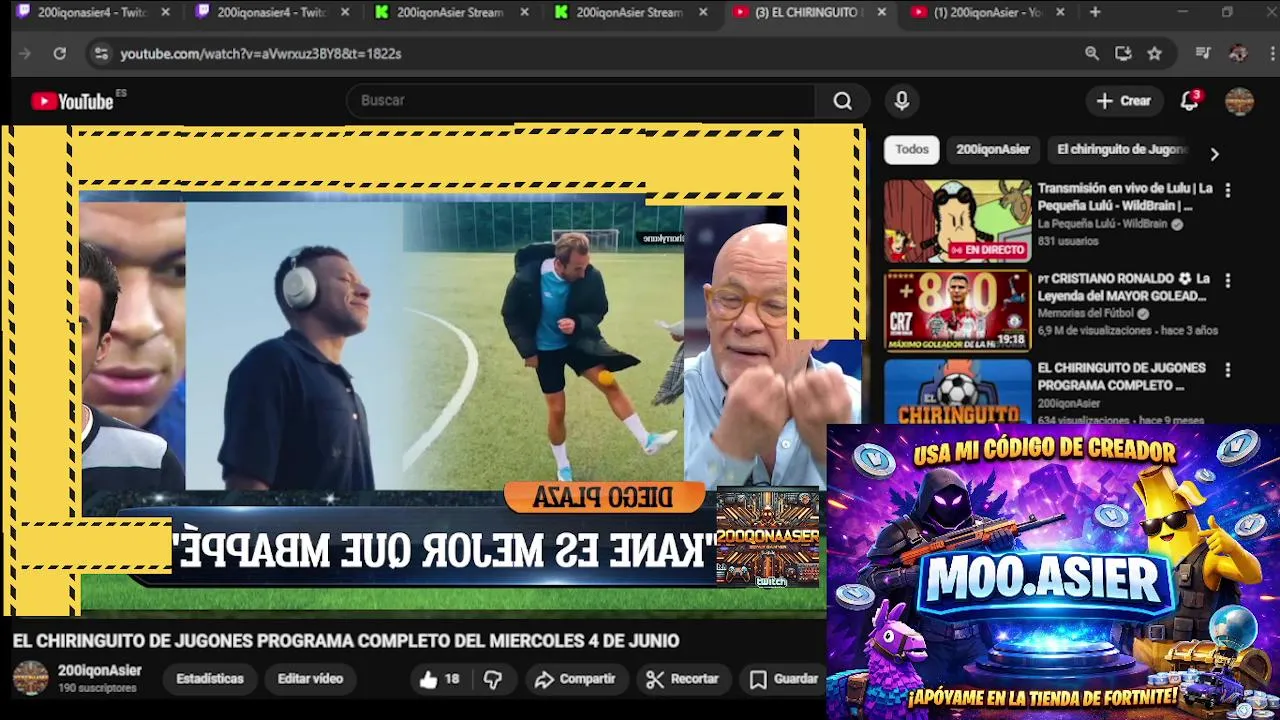Click Editar vídeo button
This screenshot has height=720, width=1280.
pyautogui.click(x=310, y=679)
